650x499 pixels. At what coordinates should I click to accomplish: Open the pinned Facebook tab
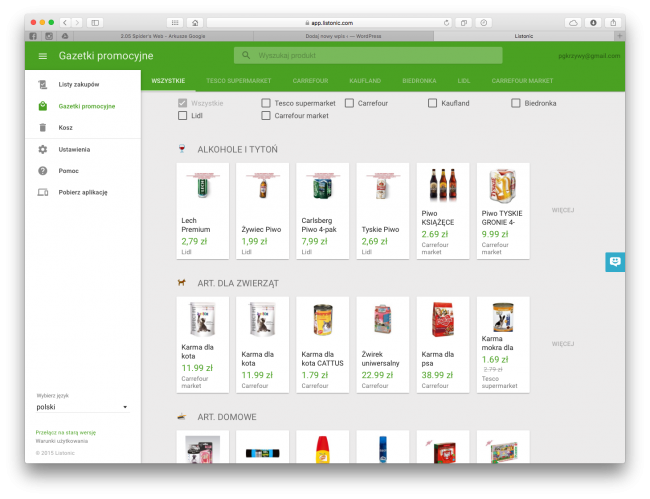point(33,36)
